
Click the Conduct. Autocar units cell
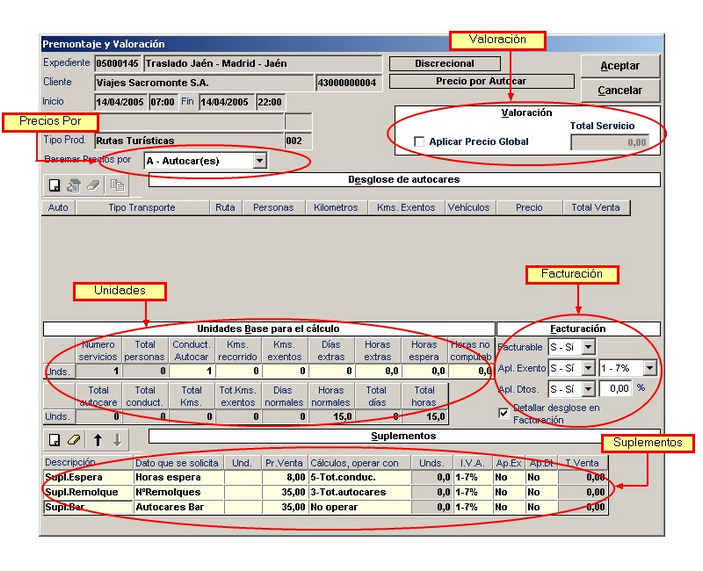click(x=192, y=371)
